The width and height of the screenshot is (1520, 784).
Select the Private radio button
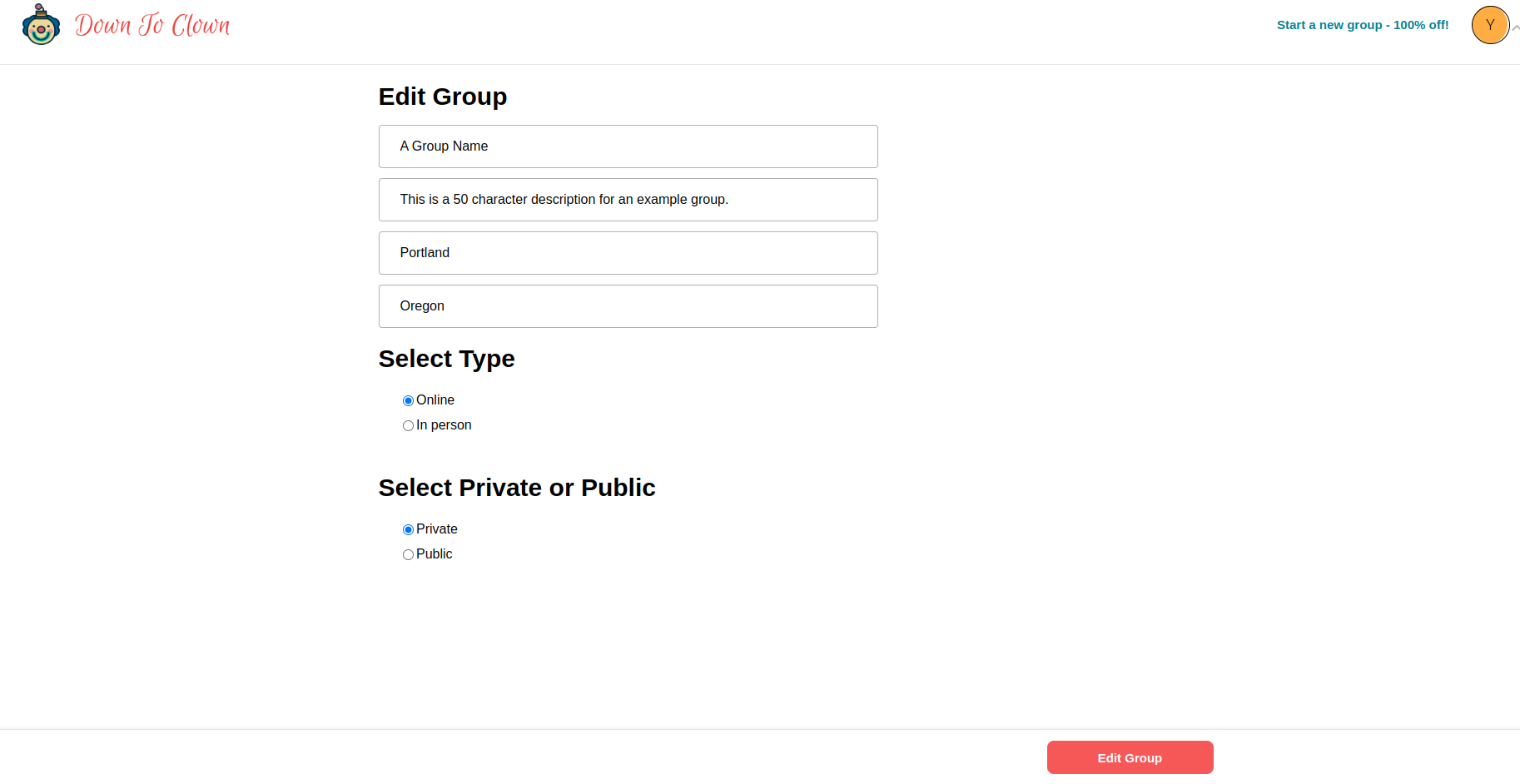[408, 530]
